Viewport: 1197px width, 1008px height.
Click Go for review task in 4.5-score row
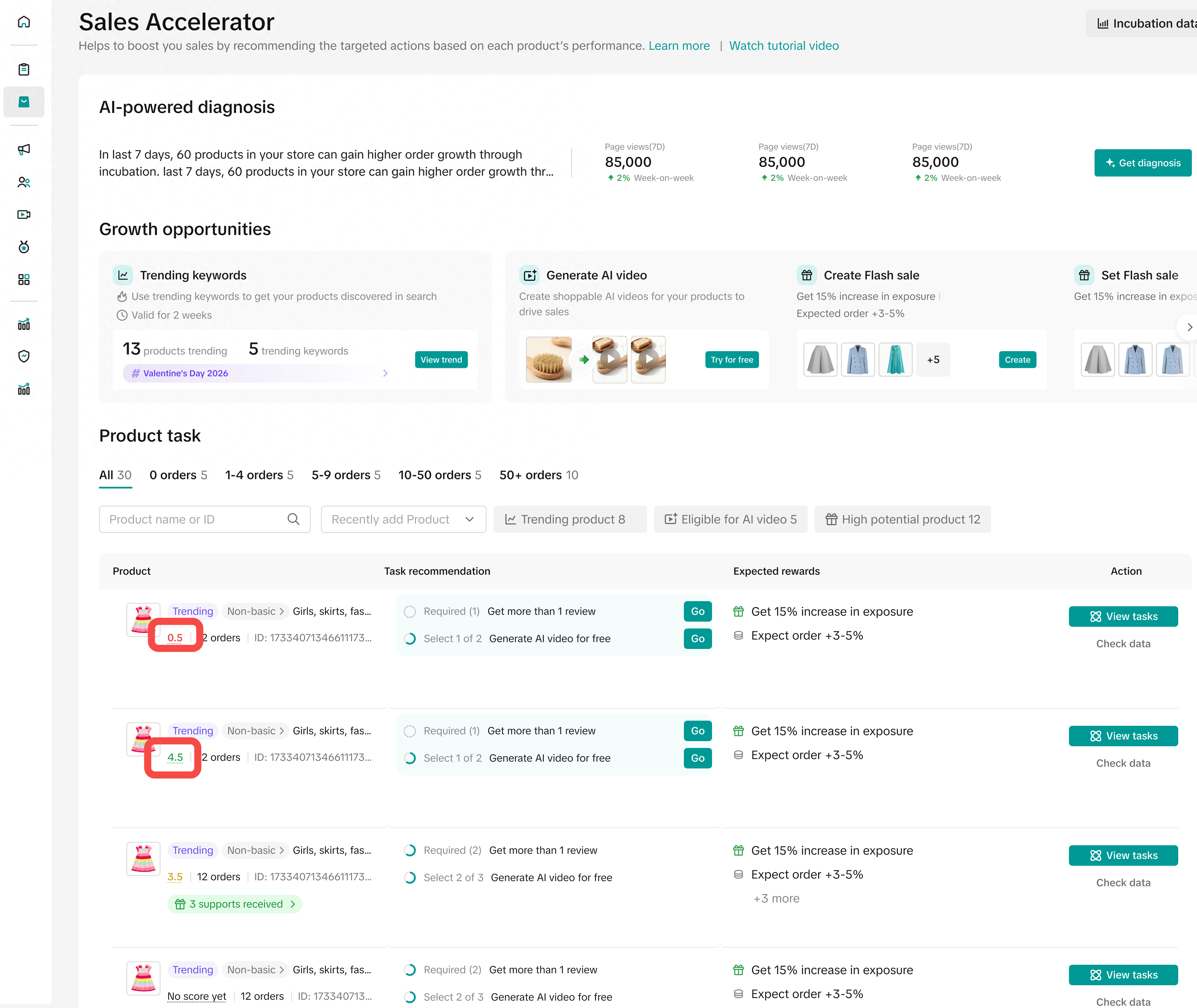pos(697,731)
